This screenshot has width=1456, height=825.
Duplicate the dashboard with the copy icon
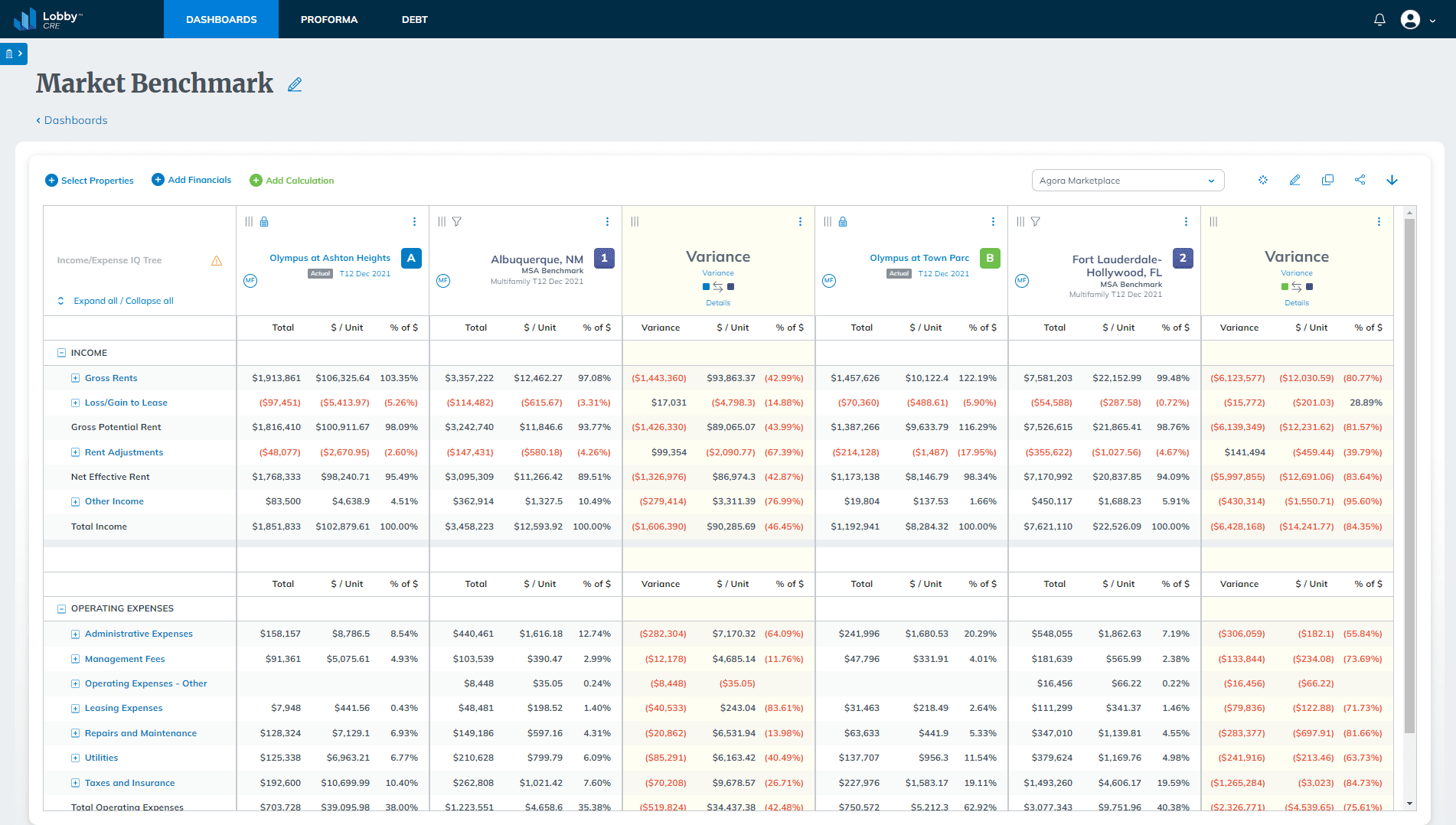point(1328,180)
